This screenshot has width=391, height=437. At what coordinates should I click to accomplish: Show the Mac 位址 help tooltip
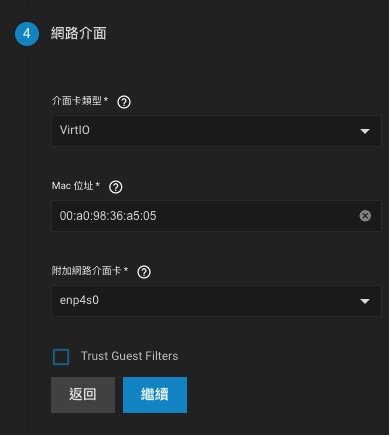tap(116, 187)
